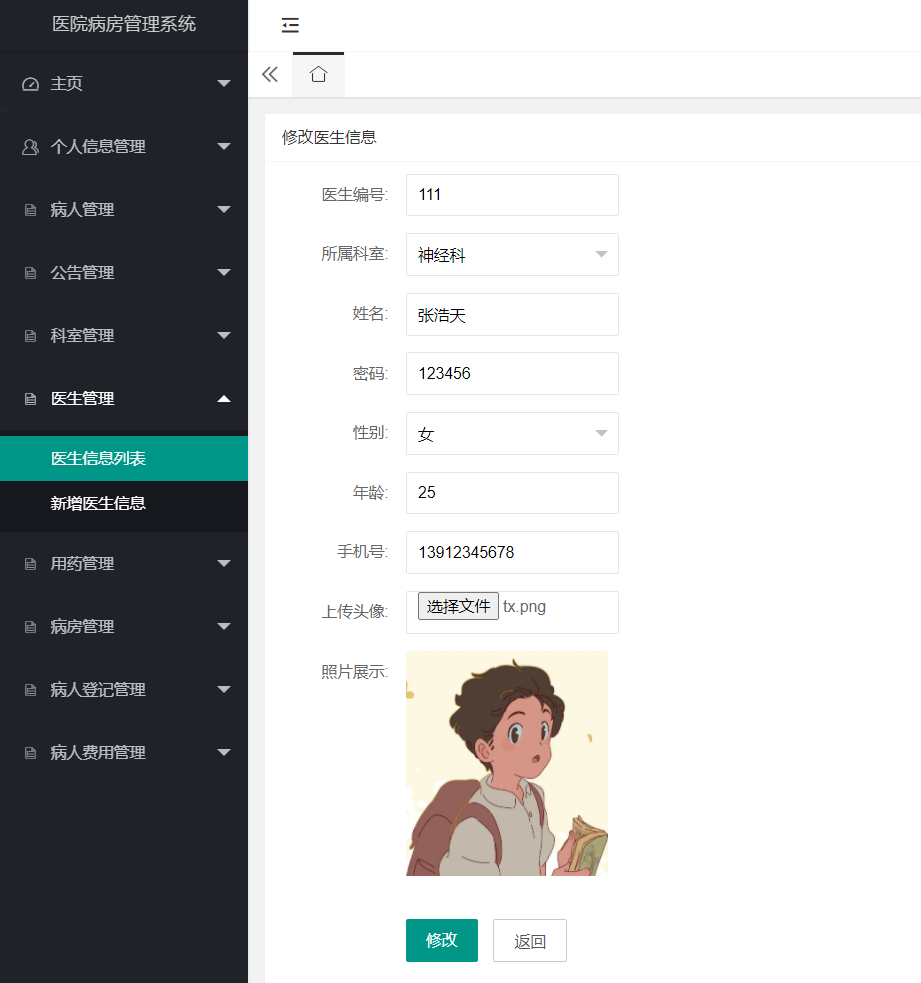Select 新增医生信息 submenu item
Viewport: 921px width, 983px height.
(124, 503)
